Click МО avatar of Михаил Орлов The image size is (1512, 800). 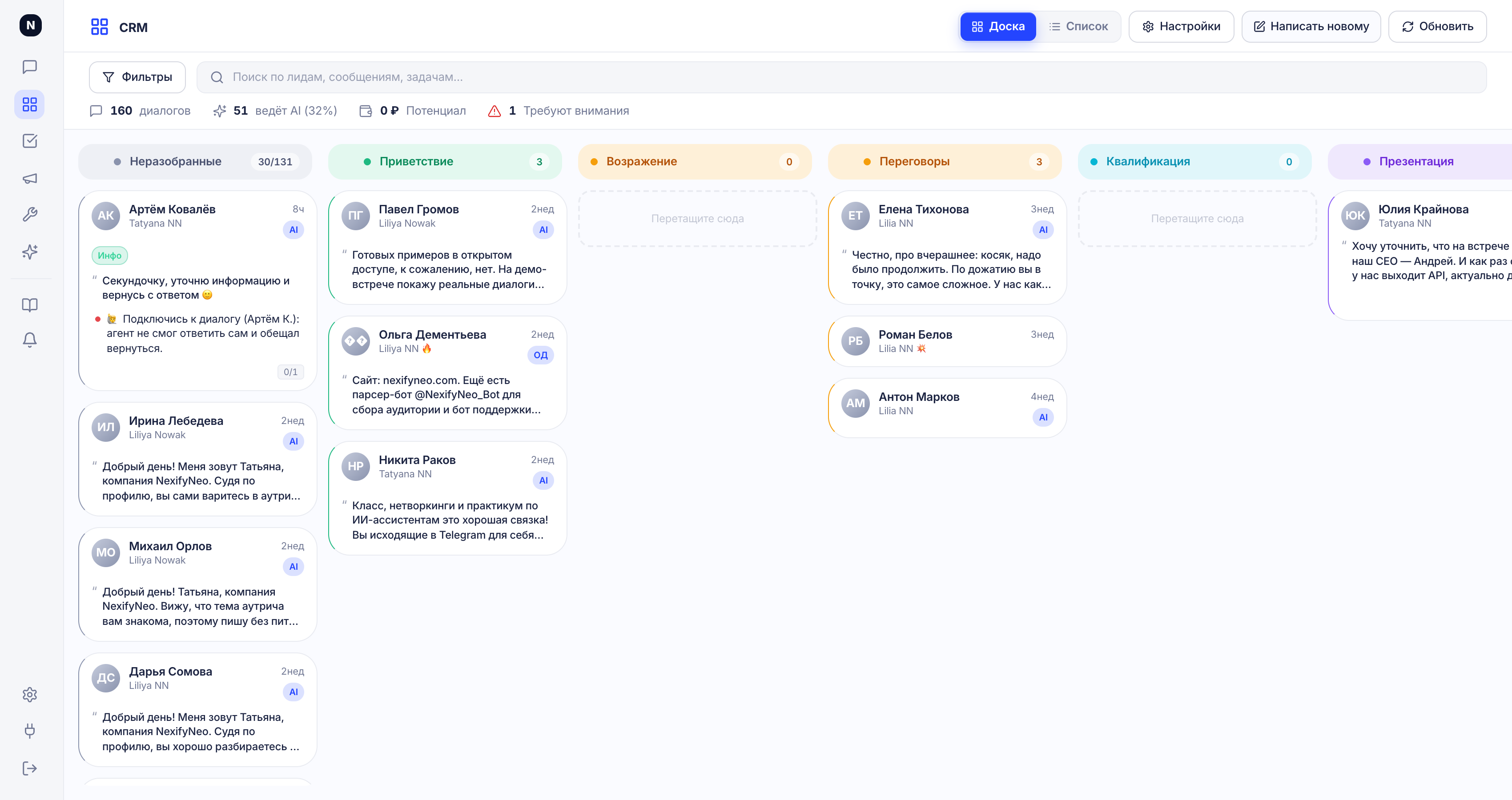pos(106,552)
